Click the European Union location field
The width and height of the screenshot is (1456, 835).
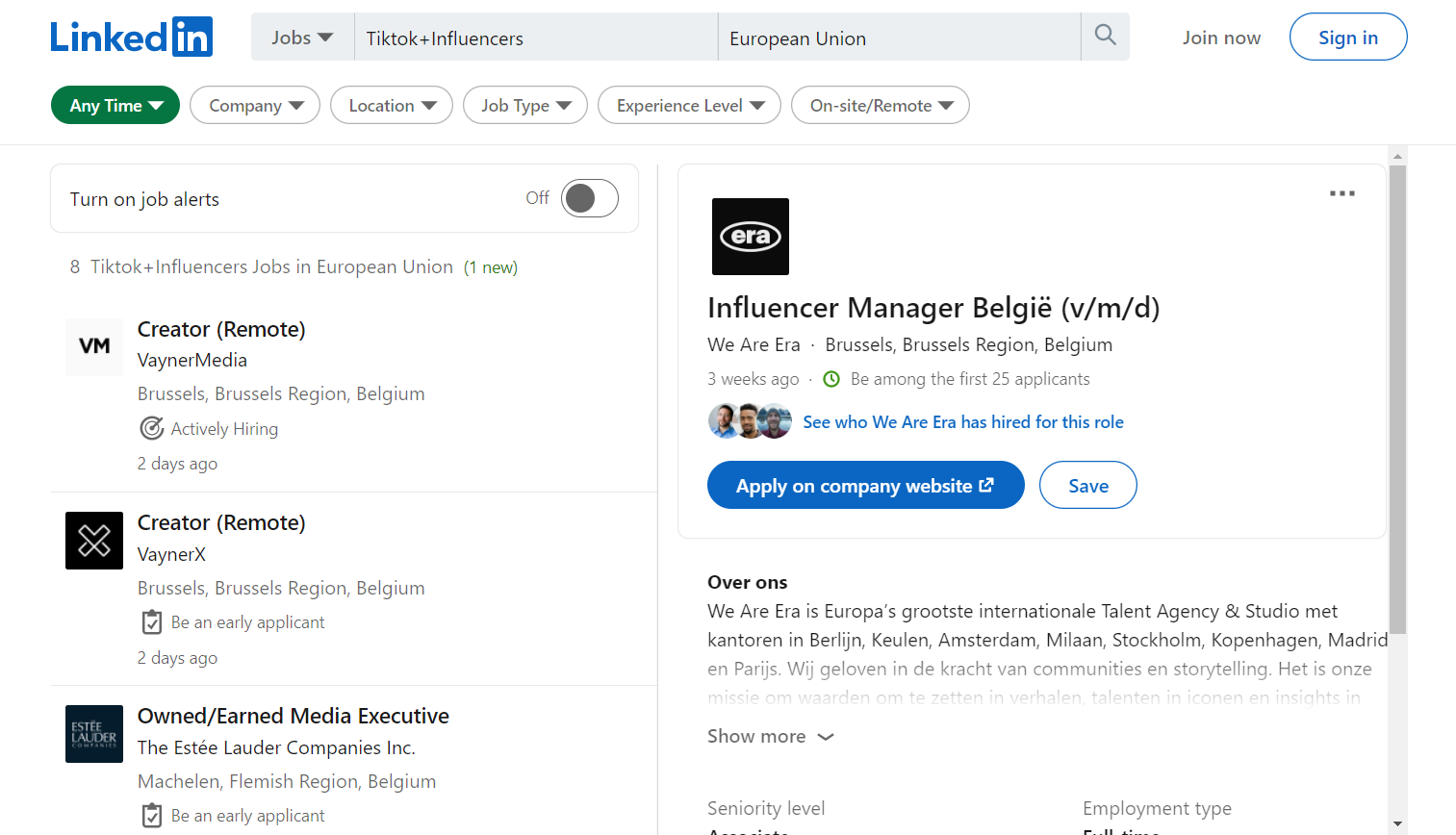900,38
